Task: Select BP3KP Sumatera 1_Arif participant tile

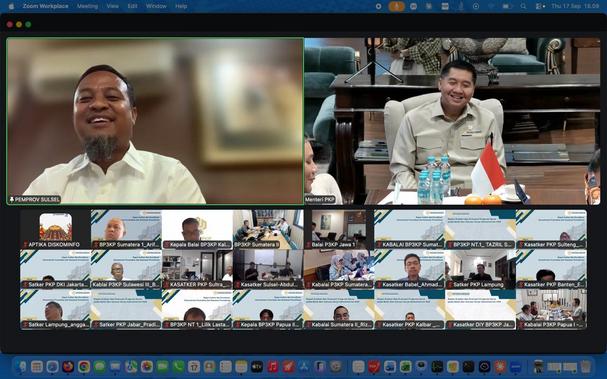Action: [126, 229]
